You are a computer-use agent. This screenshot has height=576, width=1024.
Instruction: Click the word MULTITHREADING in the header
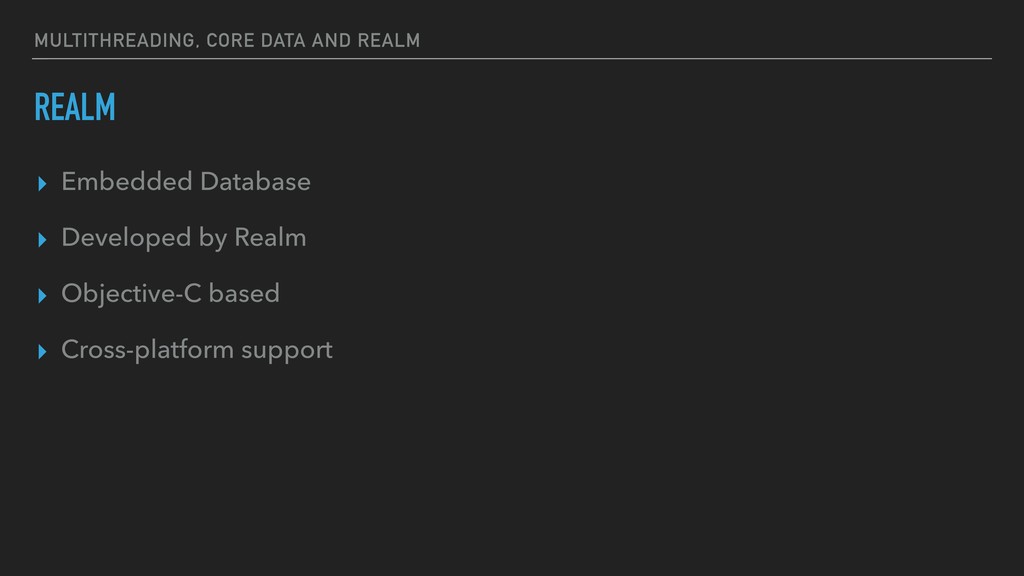(x=115, y=40)
